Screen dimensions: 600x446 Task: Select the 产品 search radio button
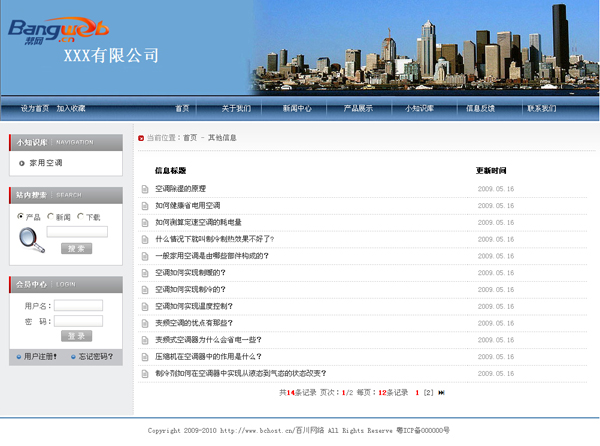point(21,216)
